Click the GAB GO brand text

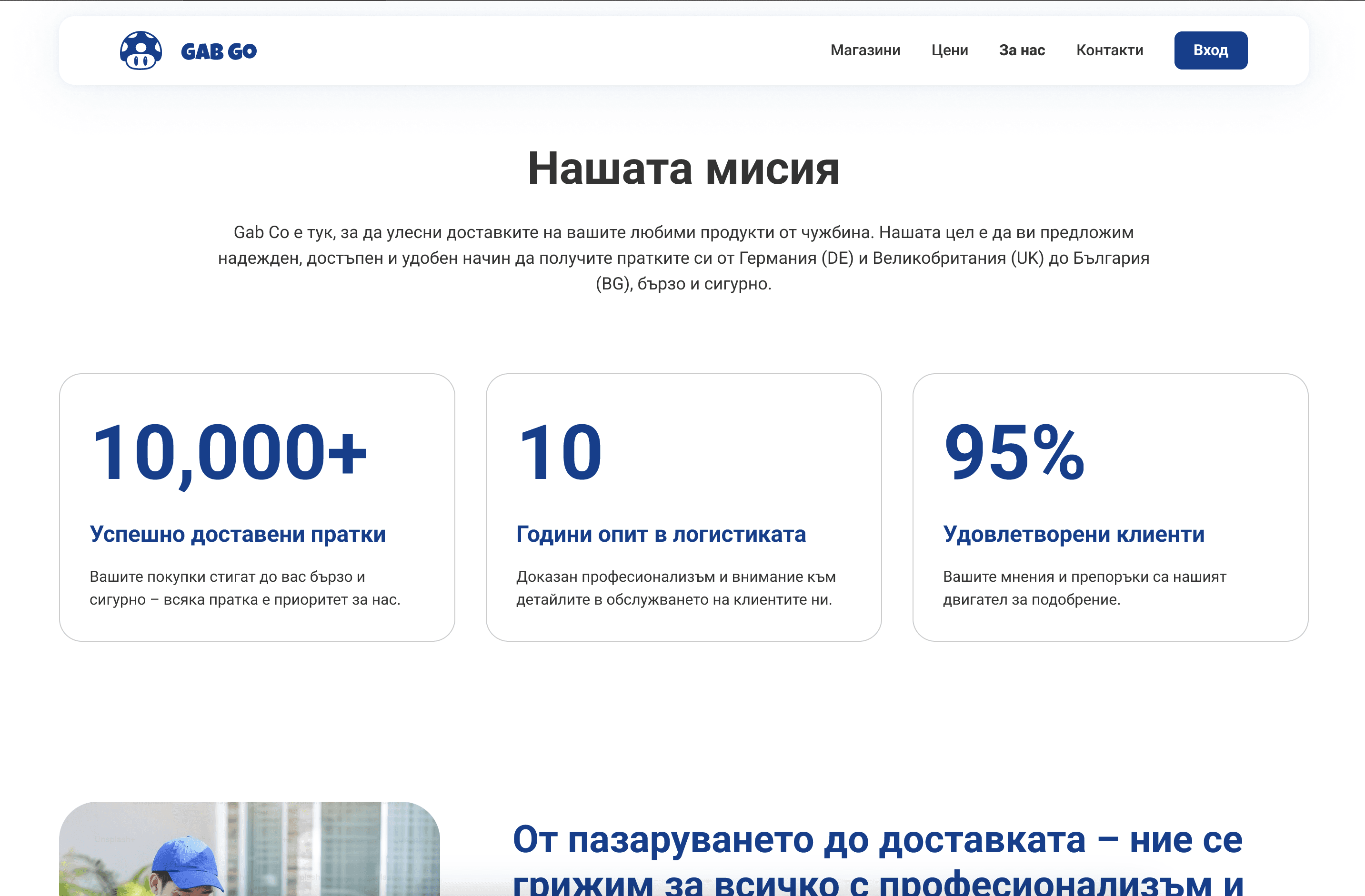(x=219, y=51)
